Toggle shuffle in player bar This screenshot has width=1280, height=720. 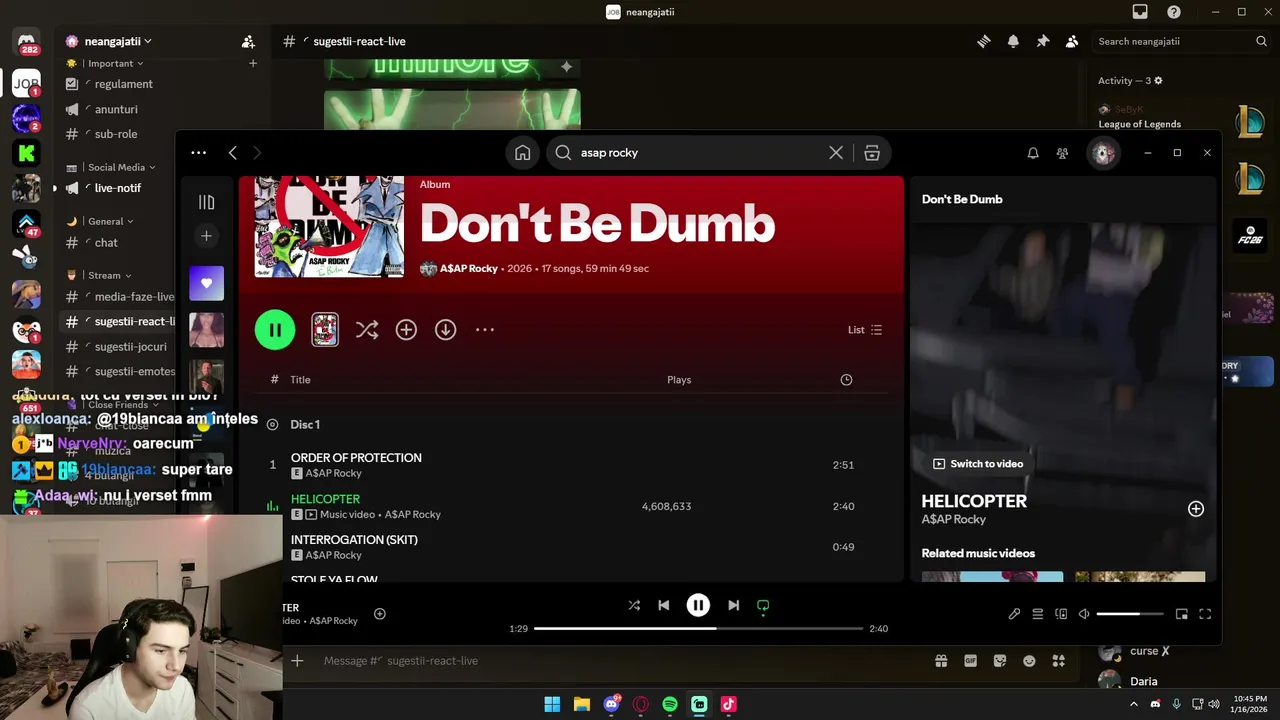coord(634,605)
